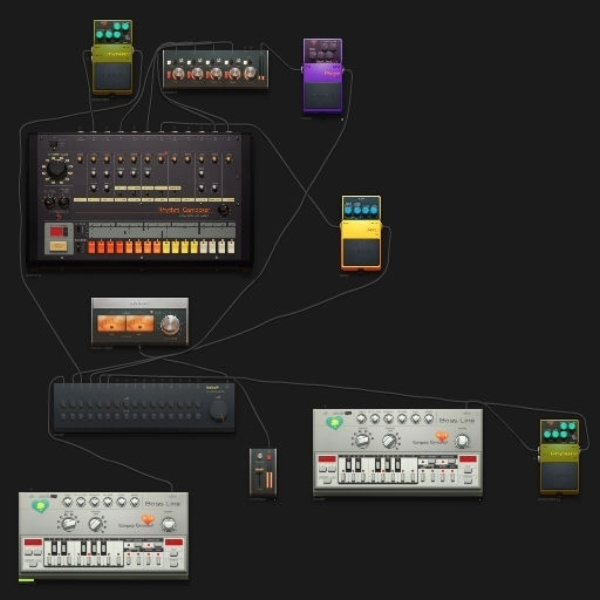Click the vertical fader on the small fader unit
The width and height of the screenshot is (600, 600).
[259, 475]
